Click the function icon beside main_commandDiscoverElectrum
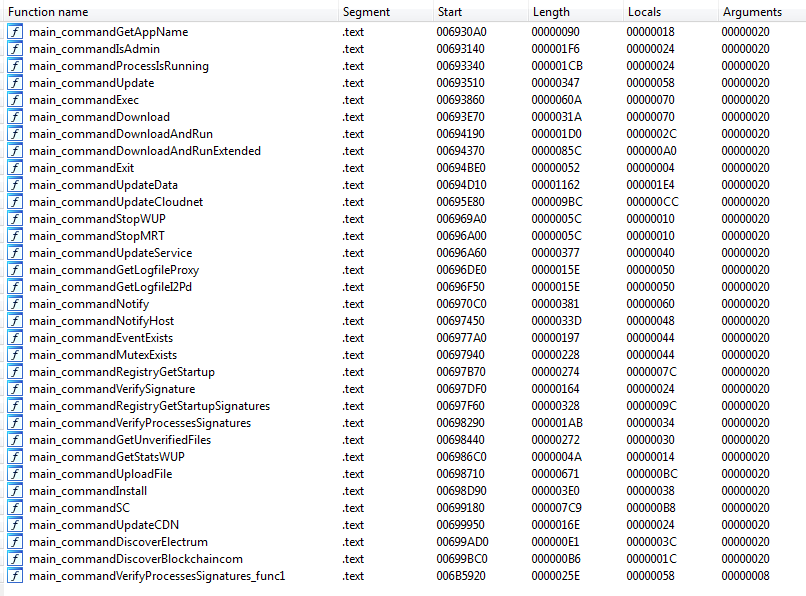The height and width of the screenshot is (596, 806). (x=15, y=542)
